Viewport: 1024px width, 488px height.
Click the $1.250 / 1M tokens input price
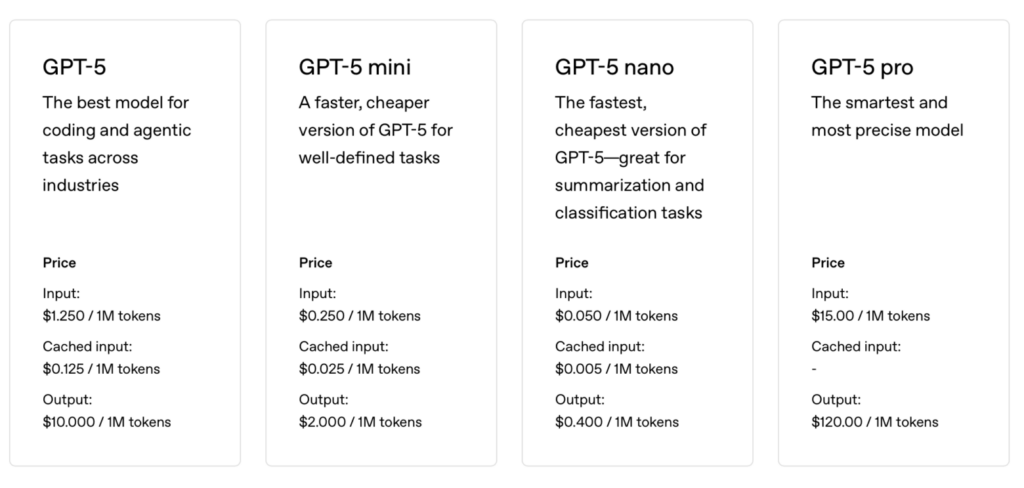point(101,316)
